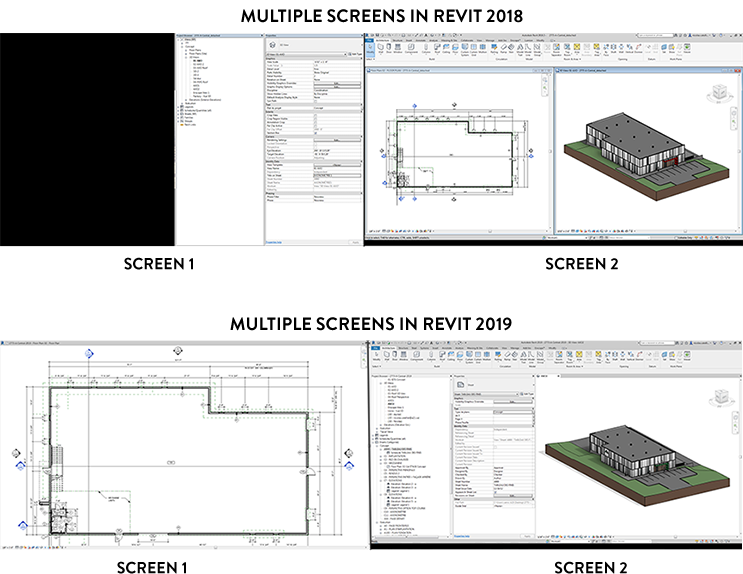The width and height of the screenshot is (743, 574).
Task: Expand the Legends node in Revit 2018 browser
Action: click(x=178, y=107)
